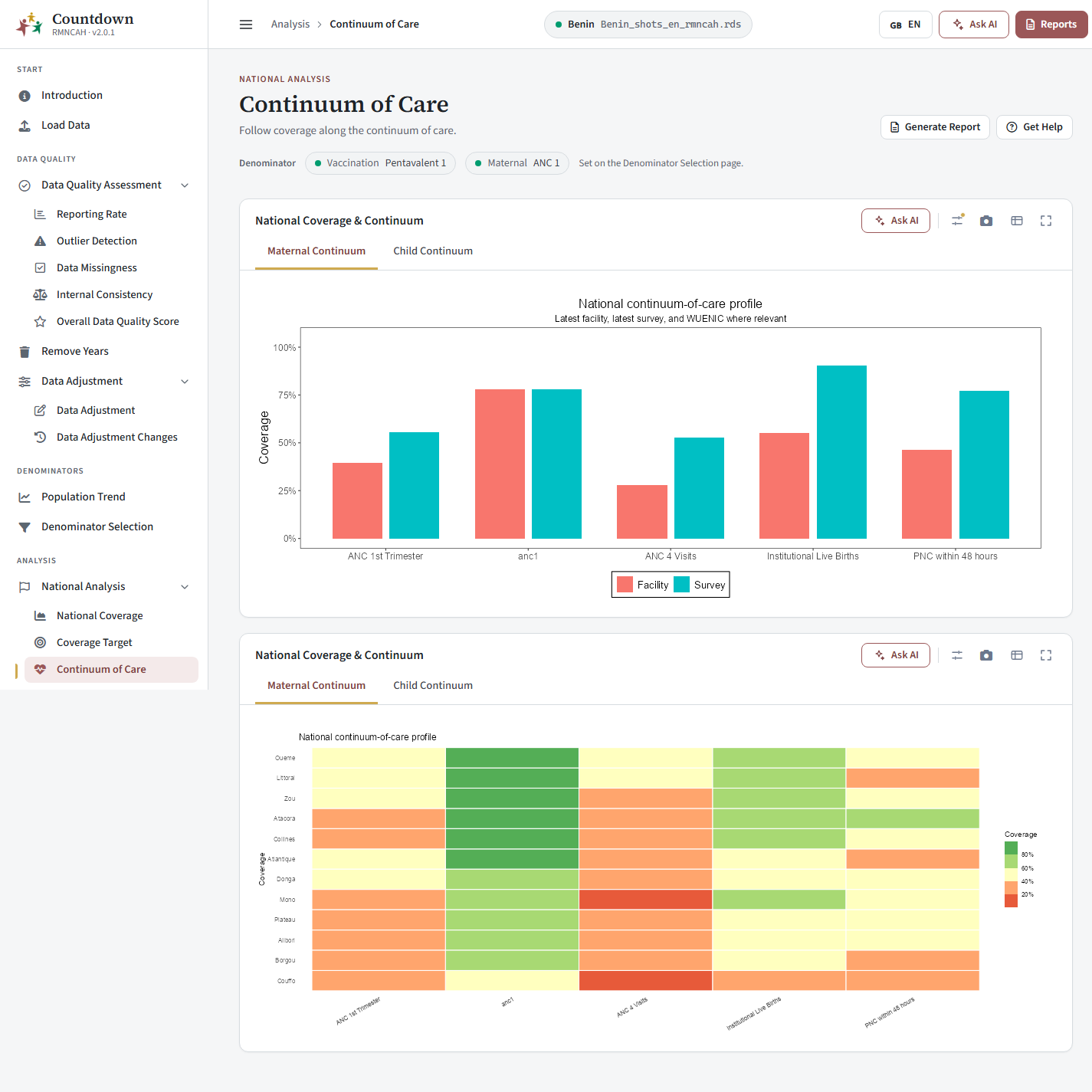Take snapshot of bar chart card
1092x1092 pixels.
(x=986, y=221)
